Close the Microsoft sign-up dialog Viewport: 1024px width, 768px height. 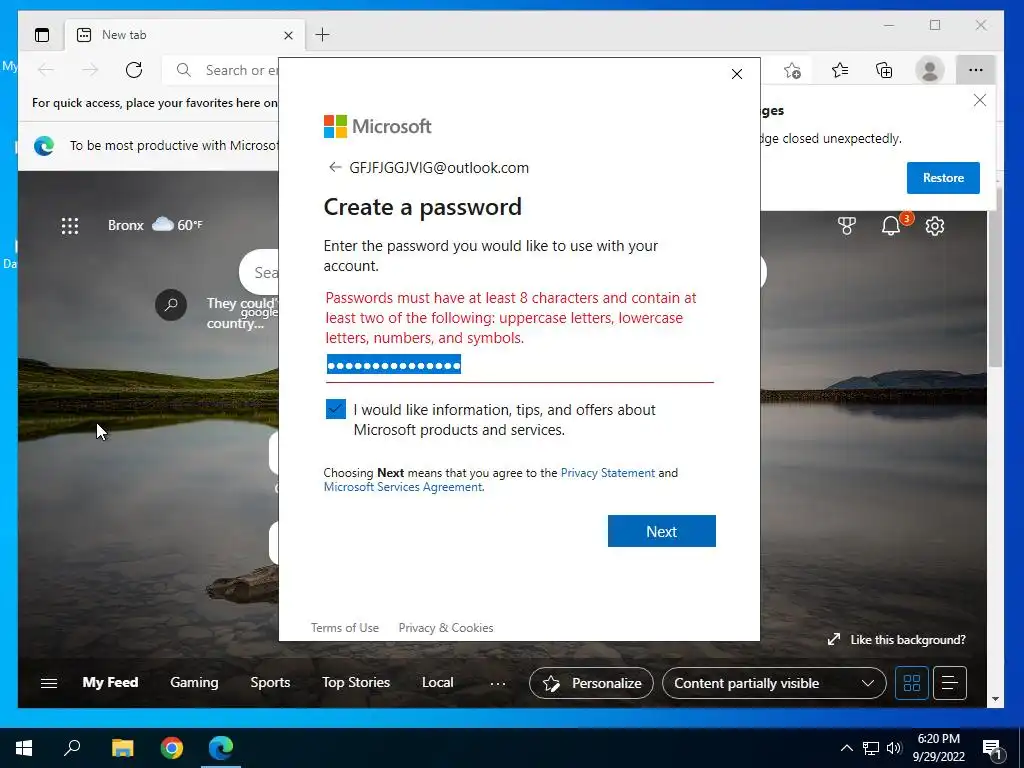(x=737, y=74)
